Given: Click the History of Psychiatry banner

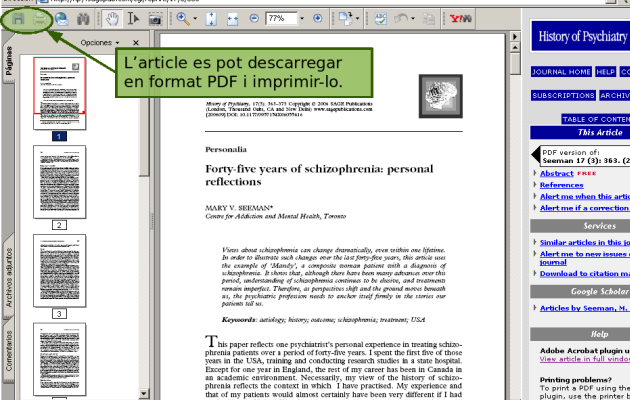Looking at the screenshot, I should tap(580, 36).
